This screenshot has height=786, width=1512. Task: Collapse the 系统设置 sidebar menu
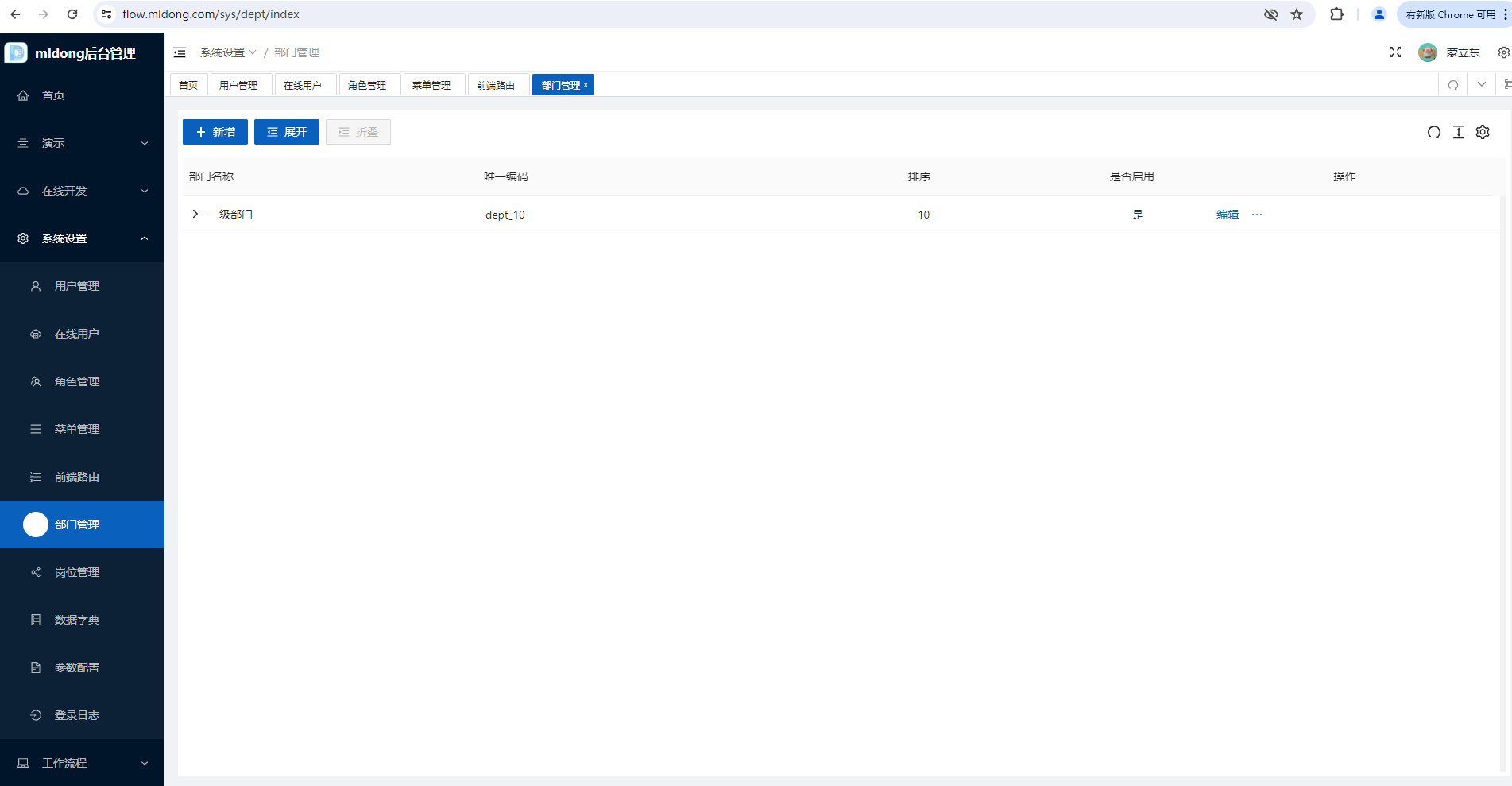82,238
